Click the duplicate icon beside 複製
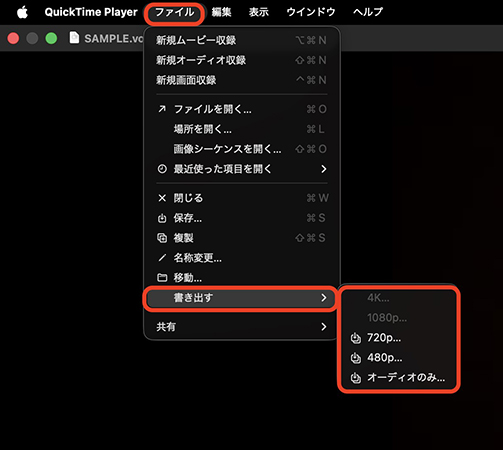Image resolution: width=503 pixels, height=450 pixels. pyautogui.click(x=162, y=238)
